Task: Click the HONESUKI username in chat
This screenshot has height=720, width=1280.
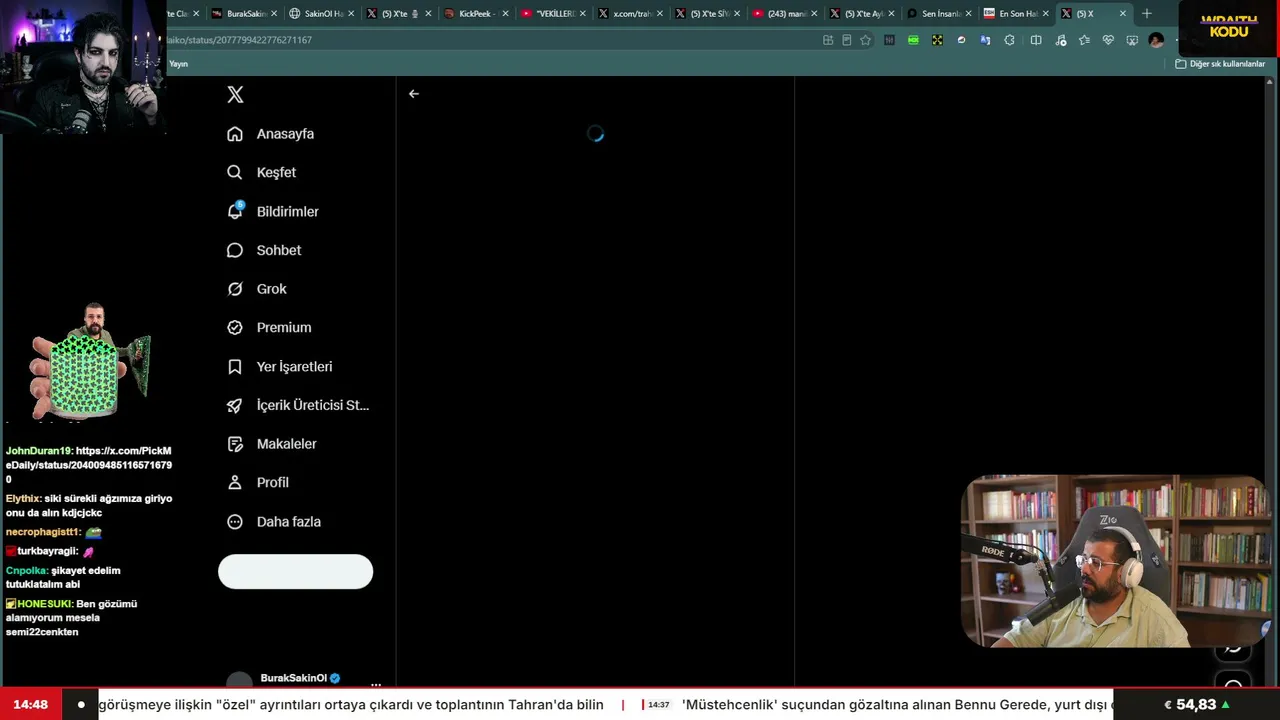Action: click(45, 604)
